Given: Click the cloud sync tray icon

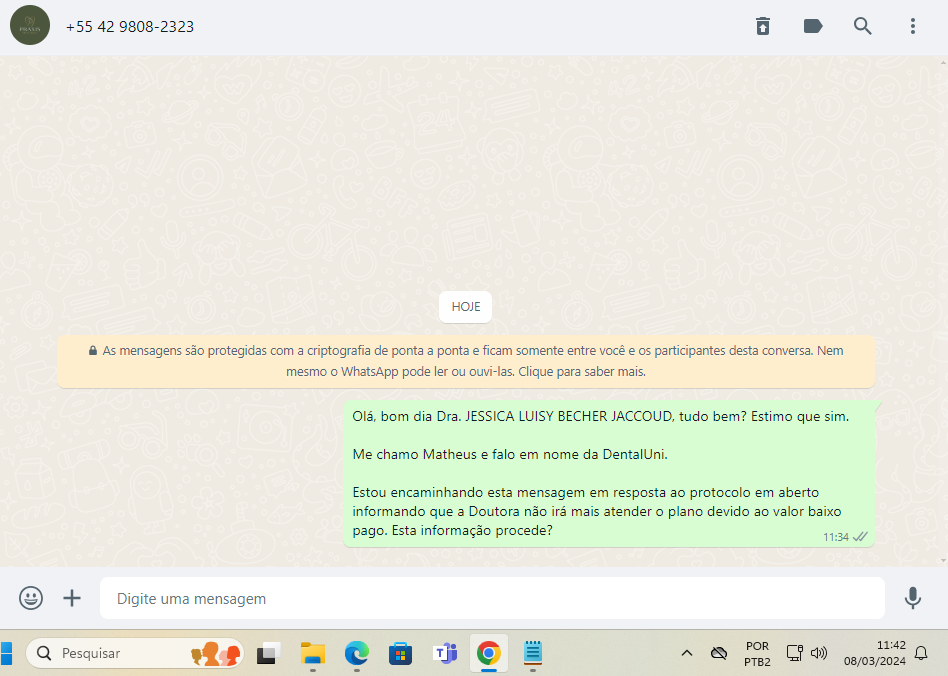Looking at the screenshot, I should coord(719,653).
